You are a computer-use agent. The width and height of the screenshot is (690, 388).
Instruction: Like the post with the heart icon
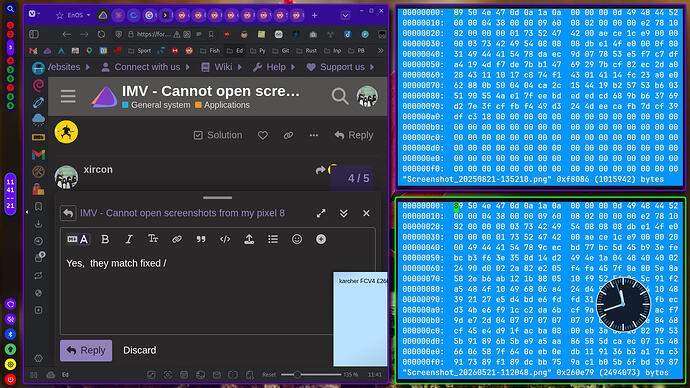coord(263,135)
